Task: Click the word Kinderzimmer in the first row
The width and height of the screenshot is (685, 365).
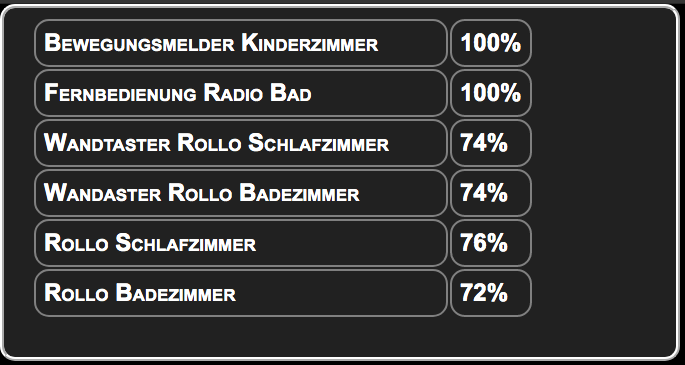Action: (310, 44)
